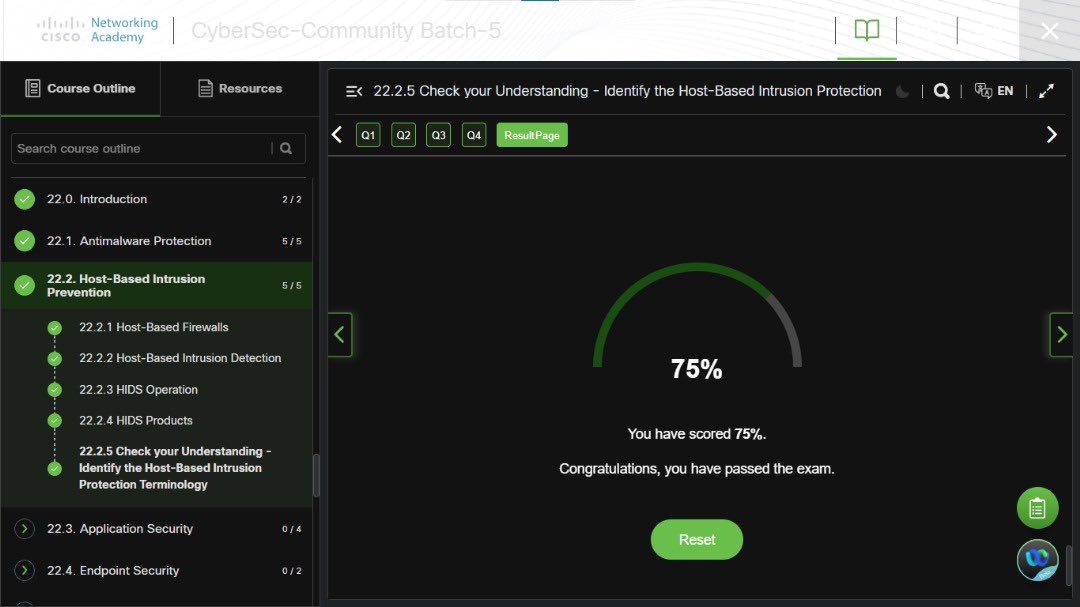This screenshot has height=607, width=1080.
Task: Switch to the Resources tab
Action: tap(240, 88)
